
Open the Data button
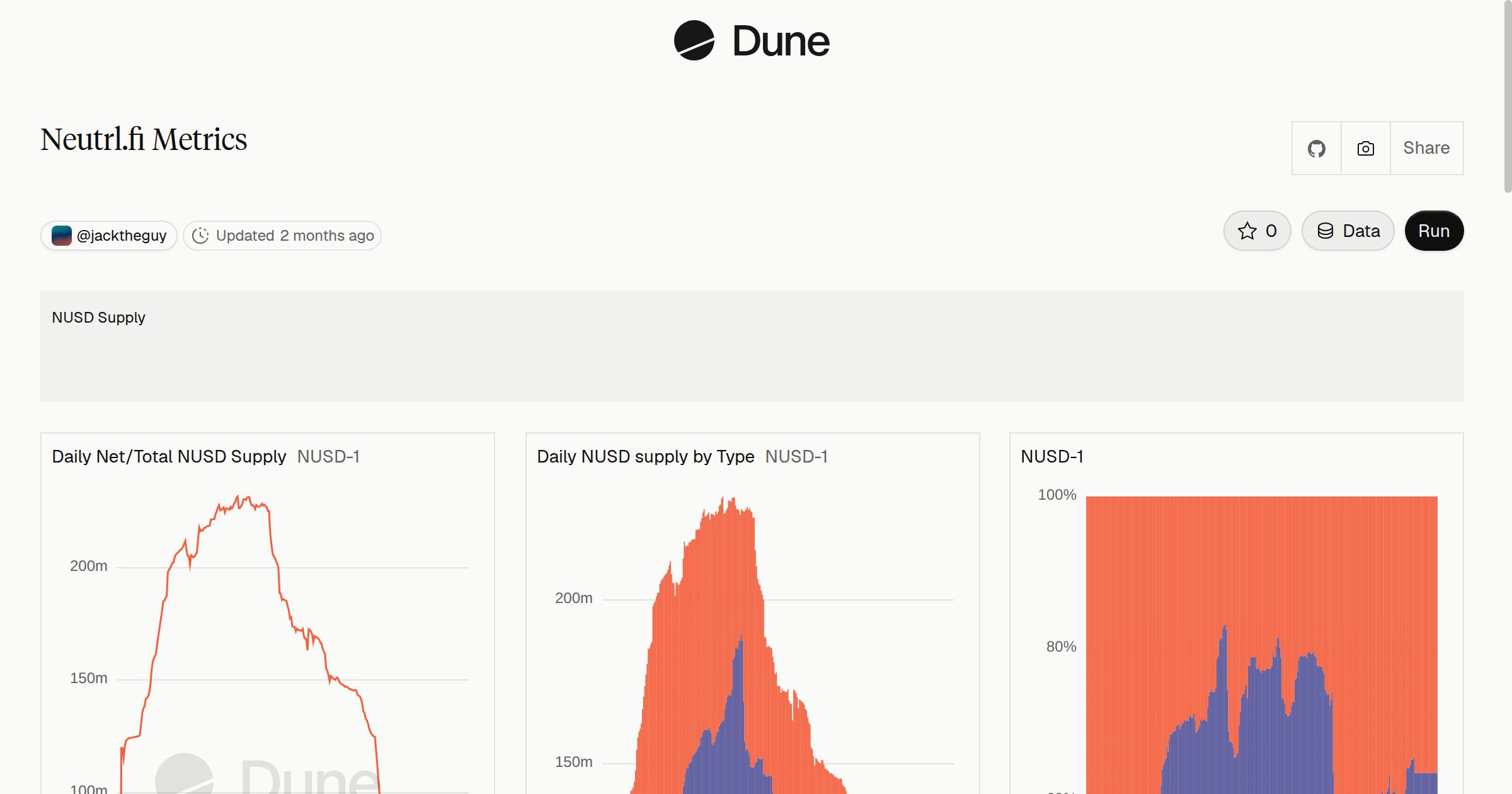click(1348, 231)
